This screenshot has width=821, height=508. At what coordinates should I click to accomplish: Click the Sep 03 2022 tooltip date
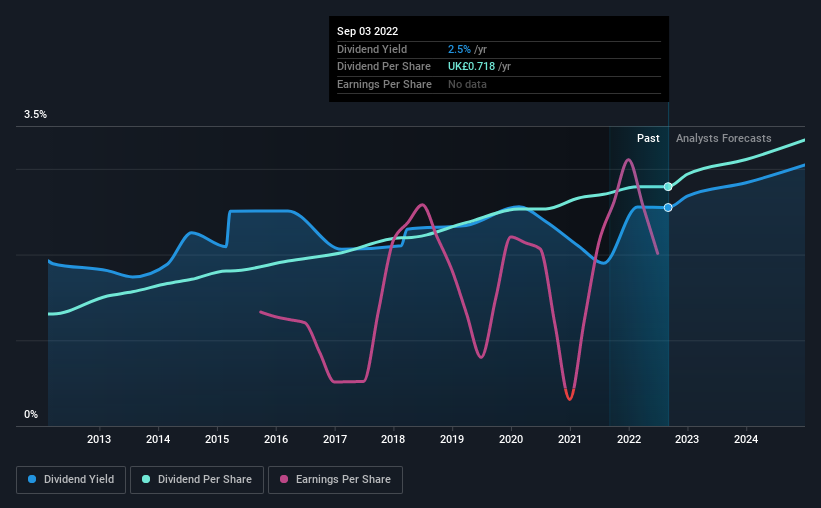368,31
